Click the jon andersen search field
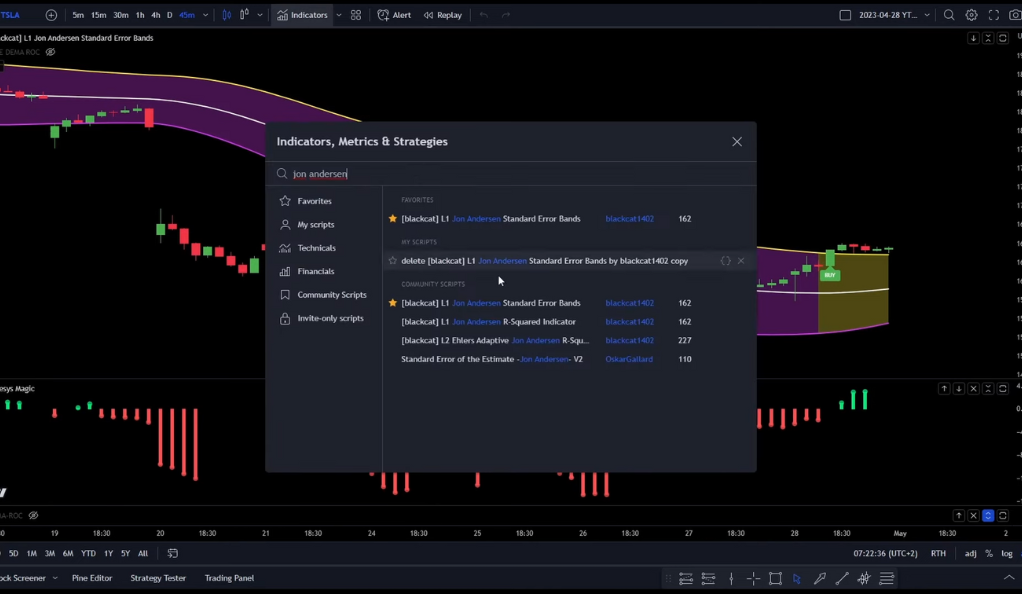Viewport: 1022px width, 594px height. coord(511,174)
